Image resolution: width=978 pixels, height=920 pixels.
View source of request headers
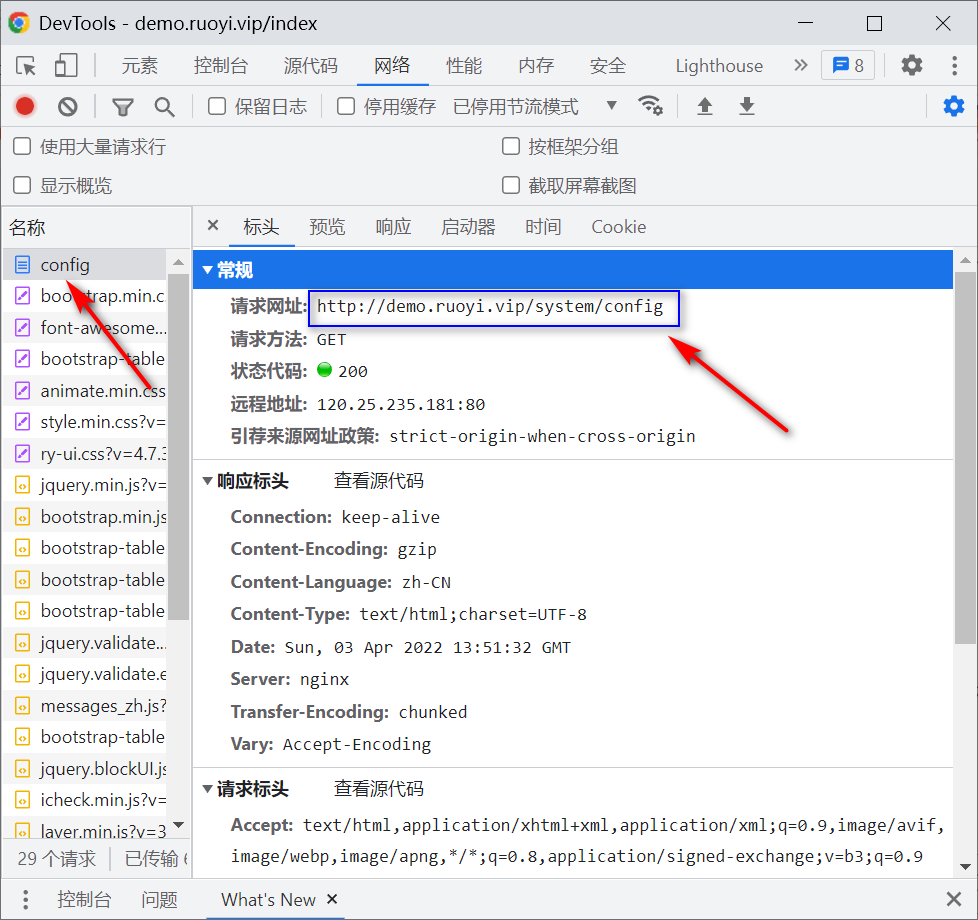(x=379, y=788)
